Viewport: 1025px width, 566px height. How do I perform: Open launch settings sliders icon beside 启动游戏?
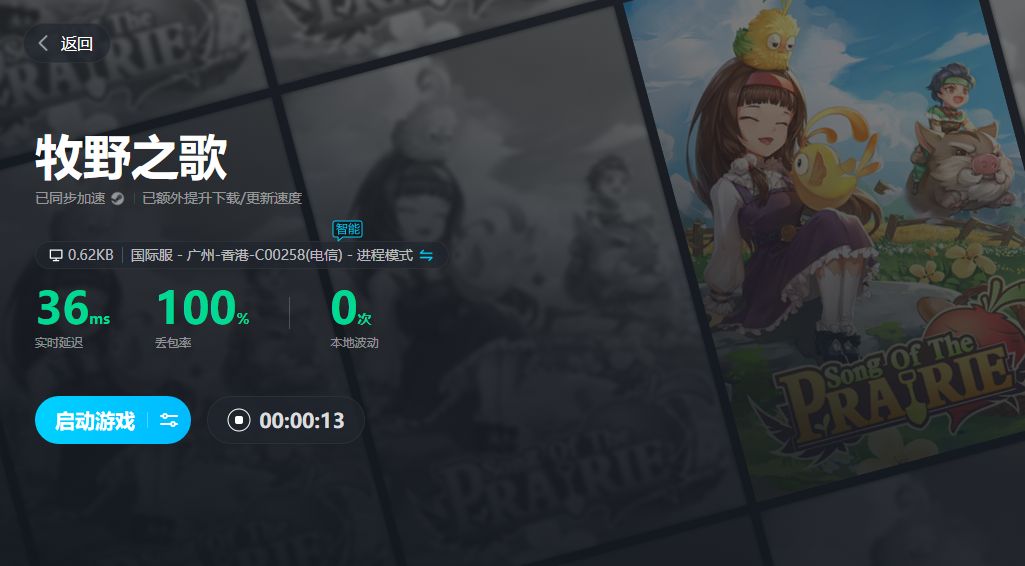coord(169,420)
